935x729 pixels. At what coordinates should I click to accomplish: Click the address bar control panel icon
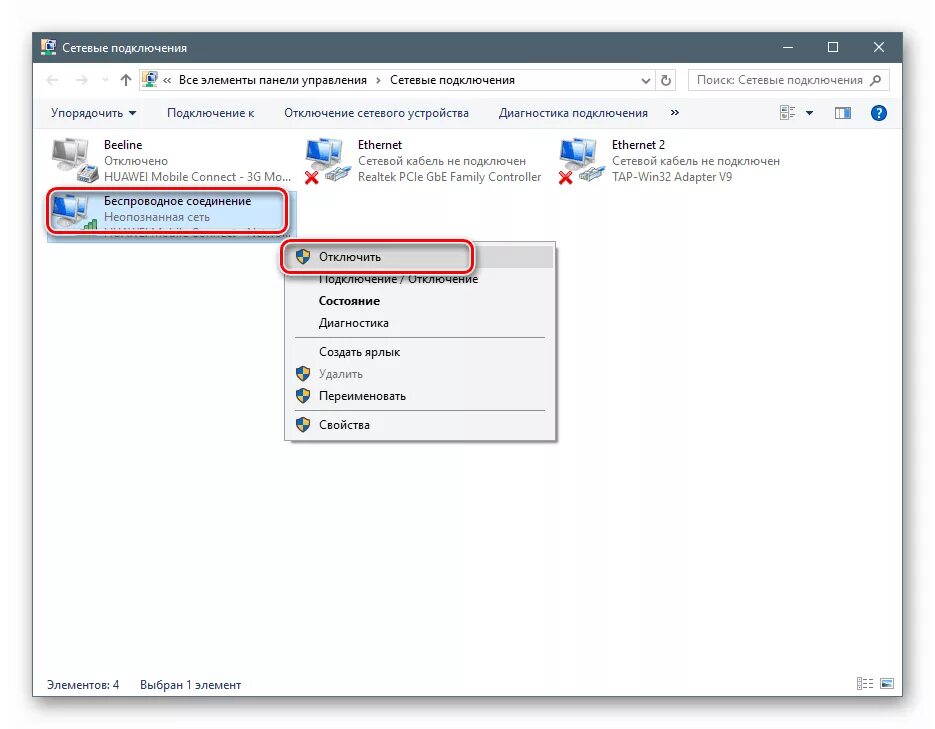(150, 79)
